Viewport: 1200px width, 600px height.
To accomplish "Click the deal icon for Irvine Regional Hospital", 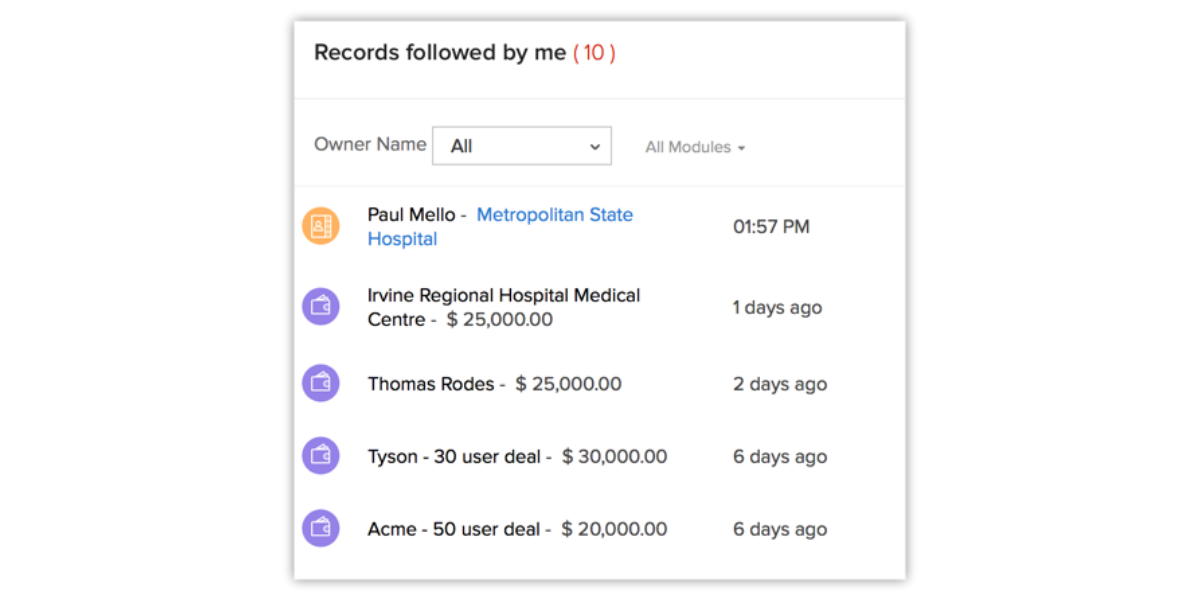I will coord(321,307).
